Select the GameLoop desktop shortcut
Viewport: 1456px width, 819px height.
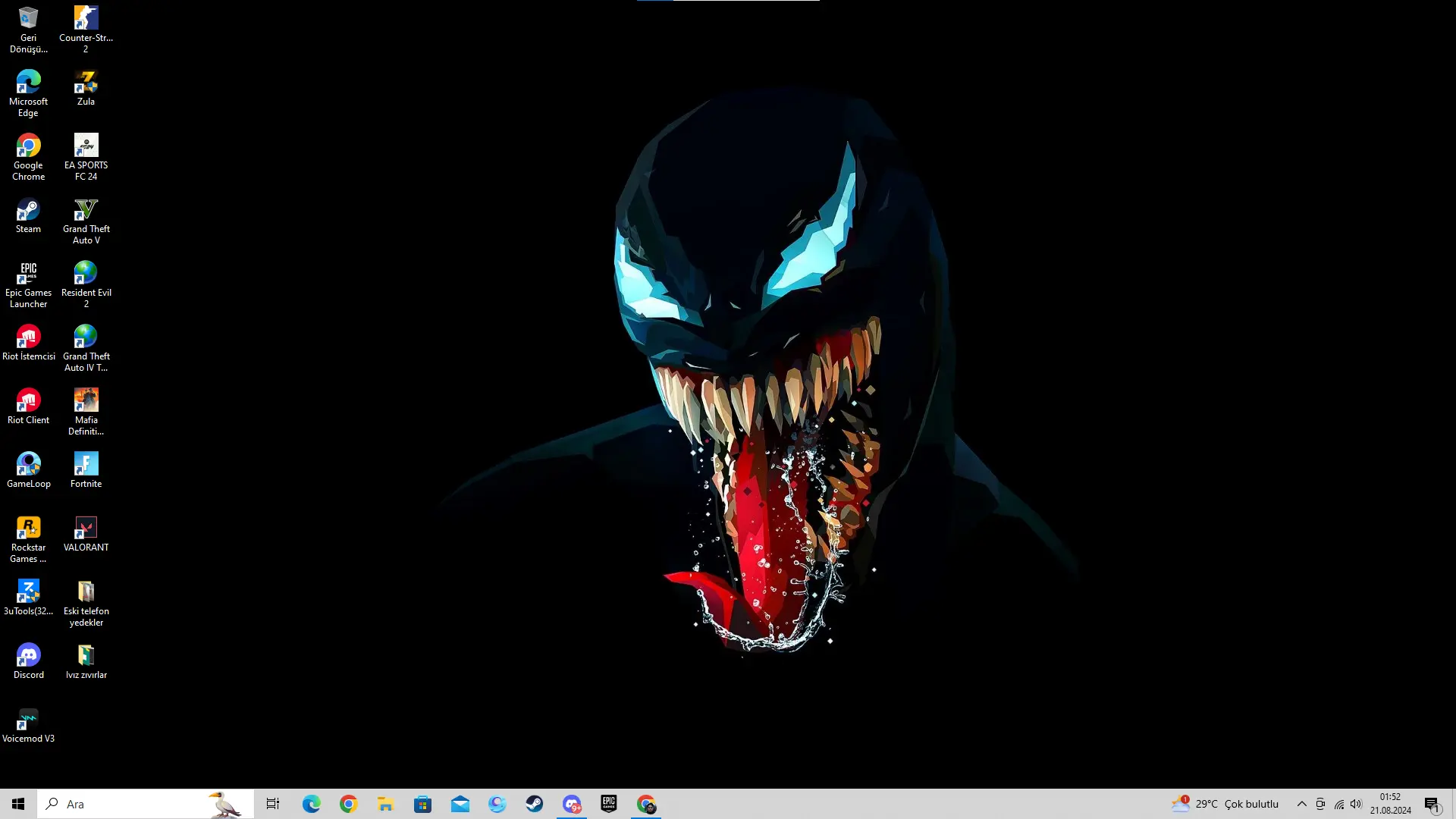pos(28,470)
